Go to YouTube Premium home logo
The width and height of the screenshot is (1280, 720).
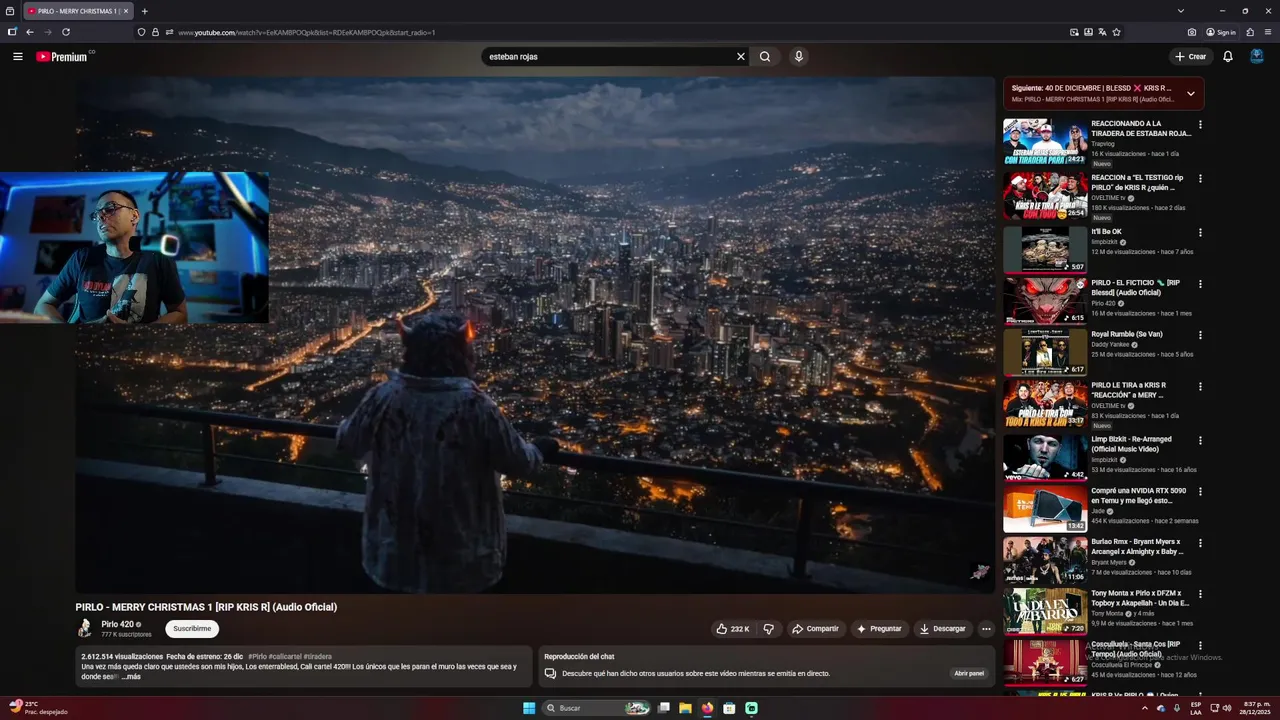(x=63, y=57)
